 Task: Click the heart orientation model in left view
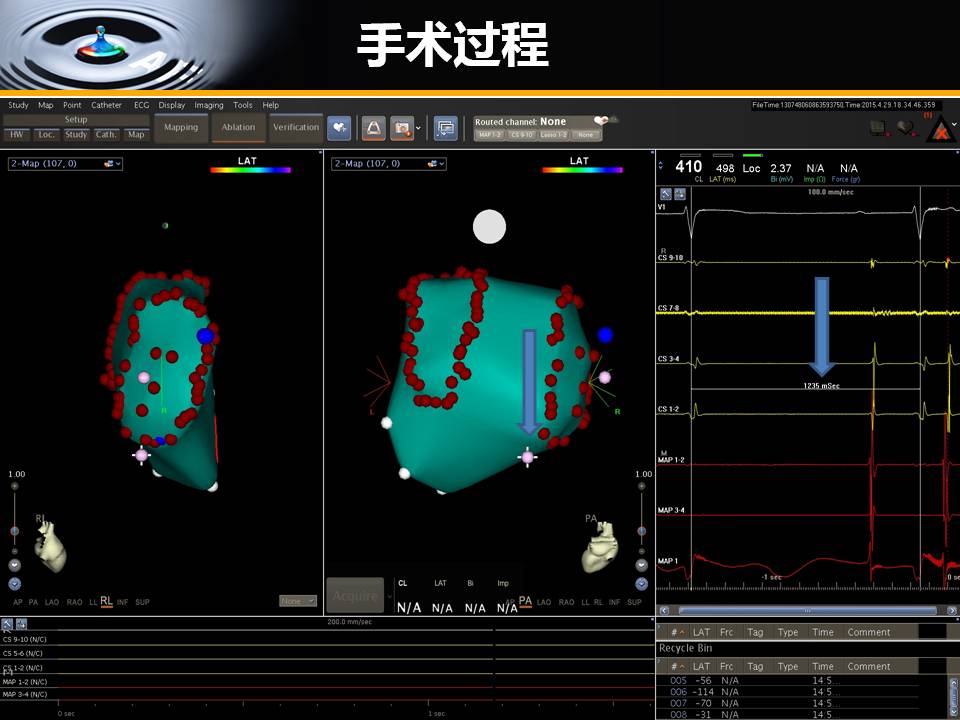52,545
